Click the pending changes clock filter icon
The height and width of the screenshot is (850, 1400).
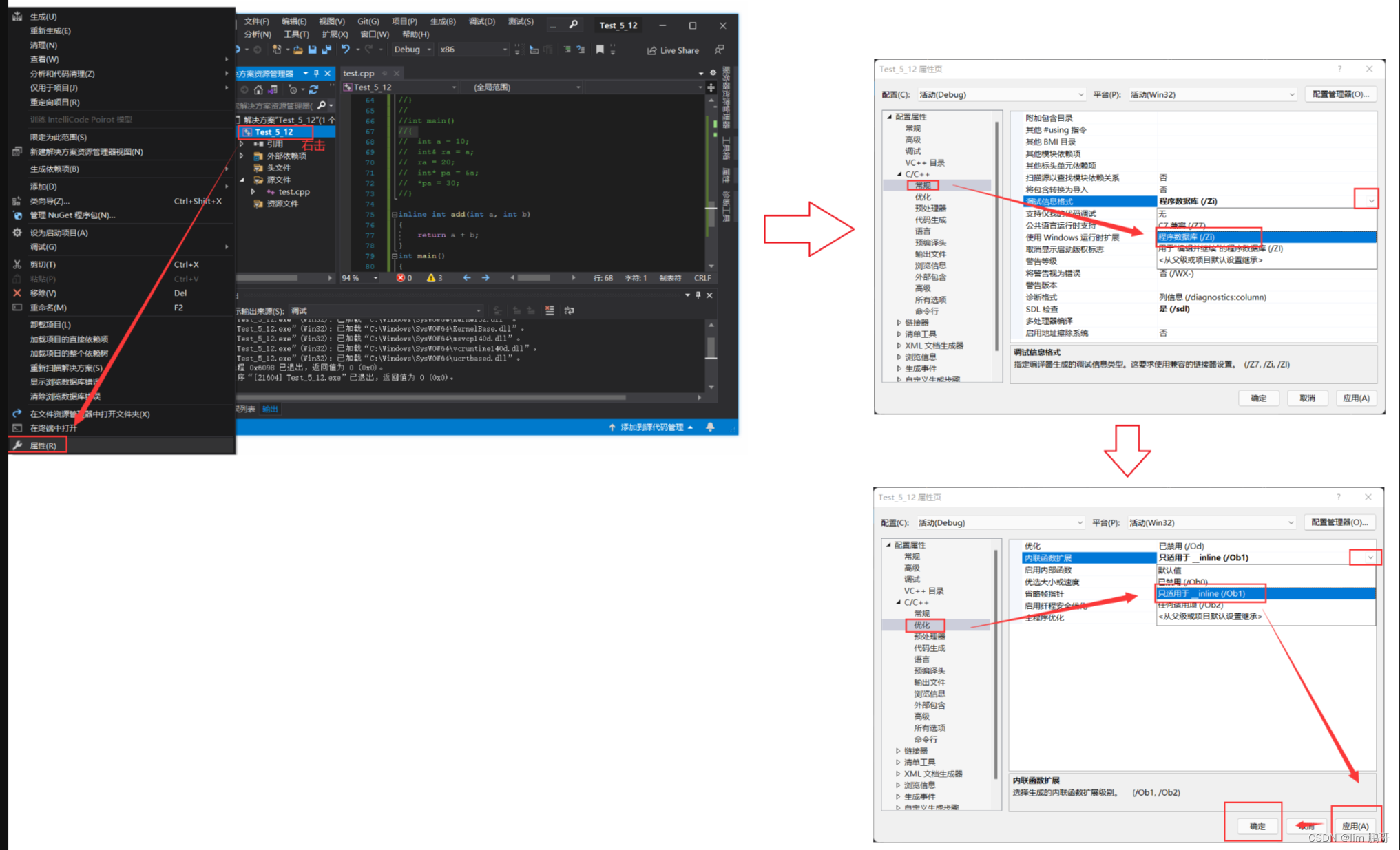(x=293, y=89)
